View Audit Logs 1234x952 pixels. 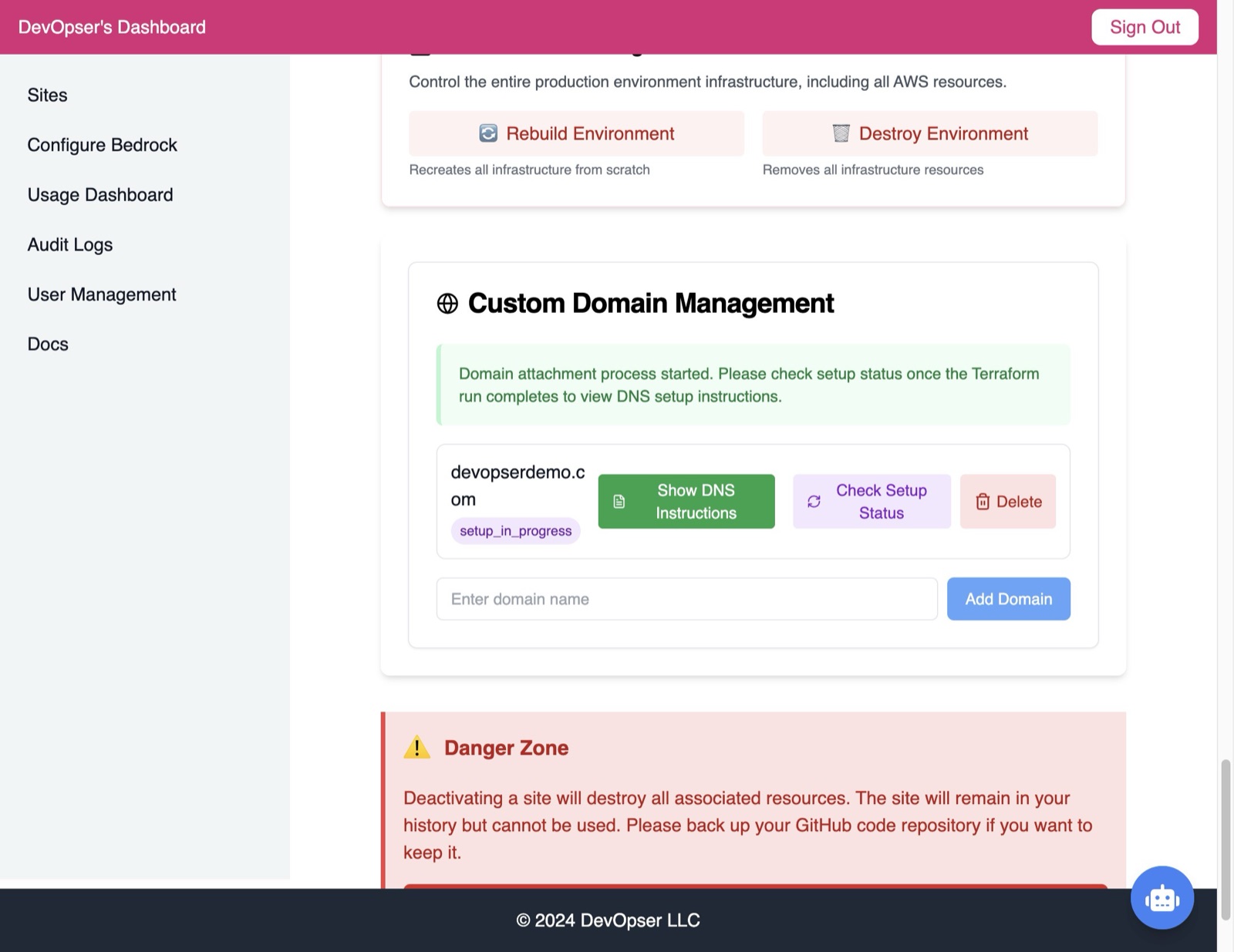[x=70, y=244]
